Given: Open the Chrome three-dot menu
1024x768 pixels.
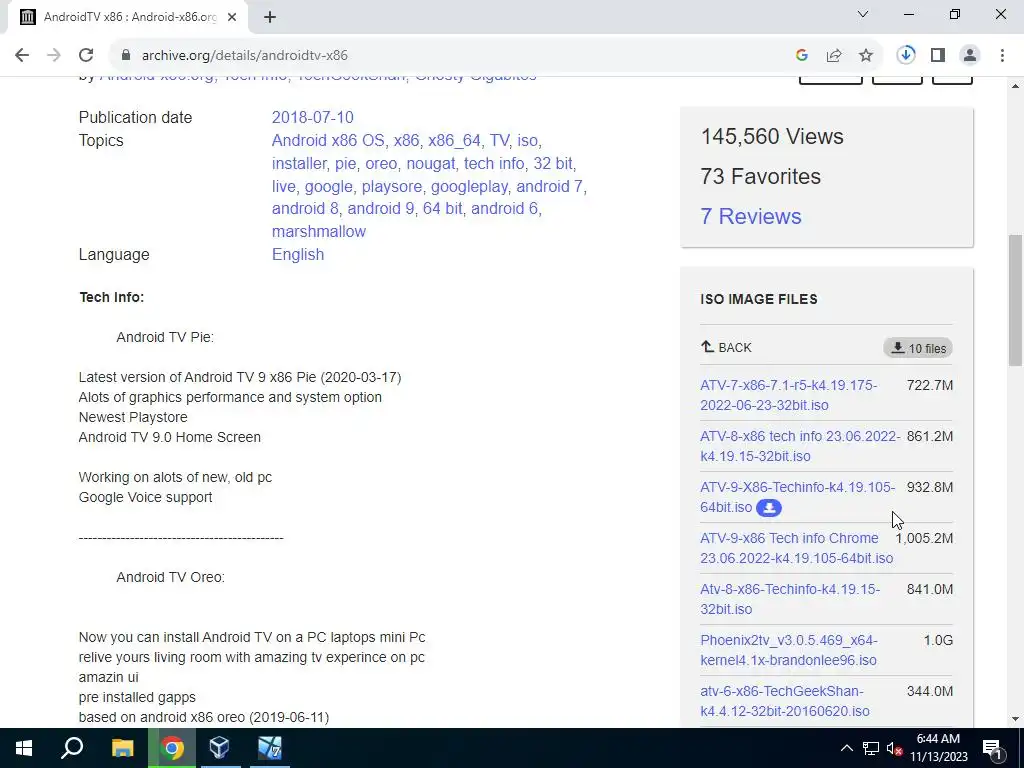Looking at the screenshot, I should click(1002, 56).
